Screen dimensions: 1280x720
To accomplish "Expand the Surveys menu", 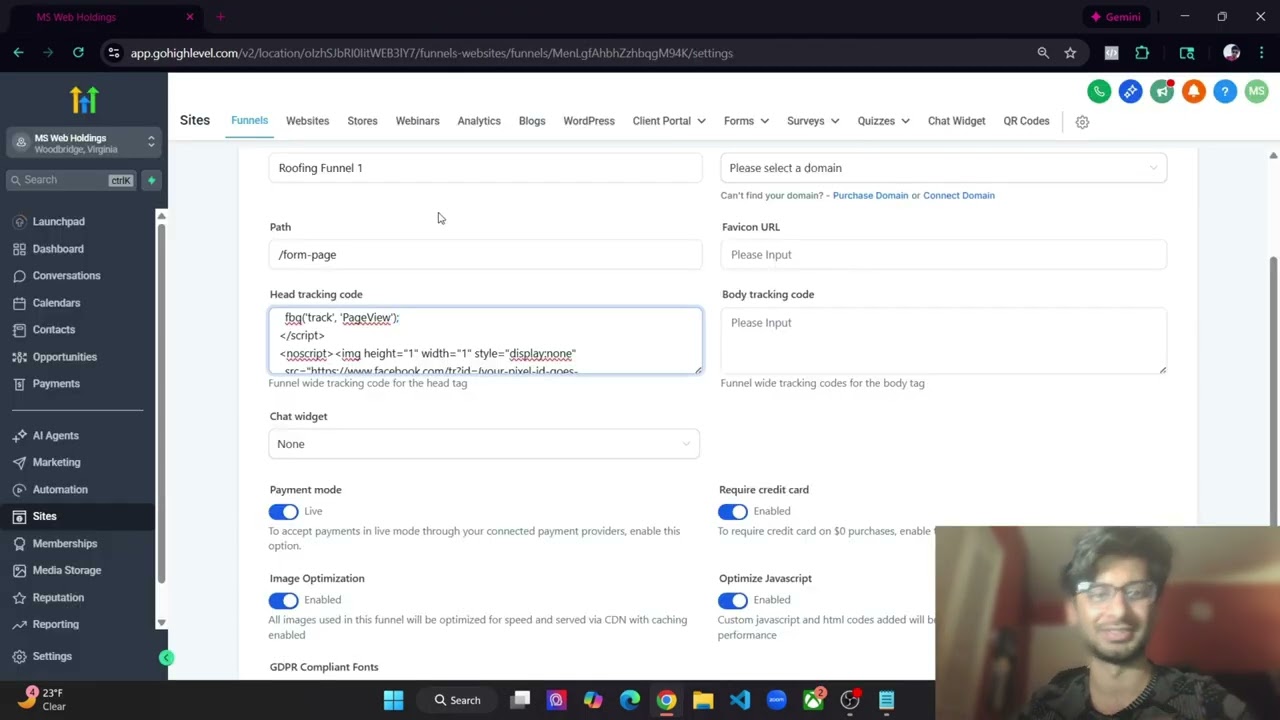I will [x=813, y=121].
